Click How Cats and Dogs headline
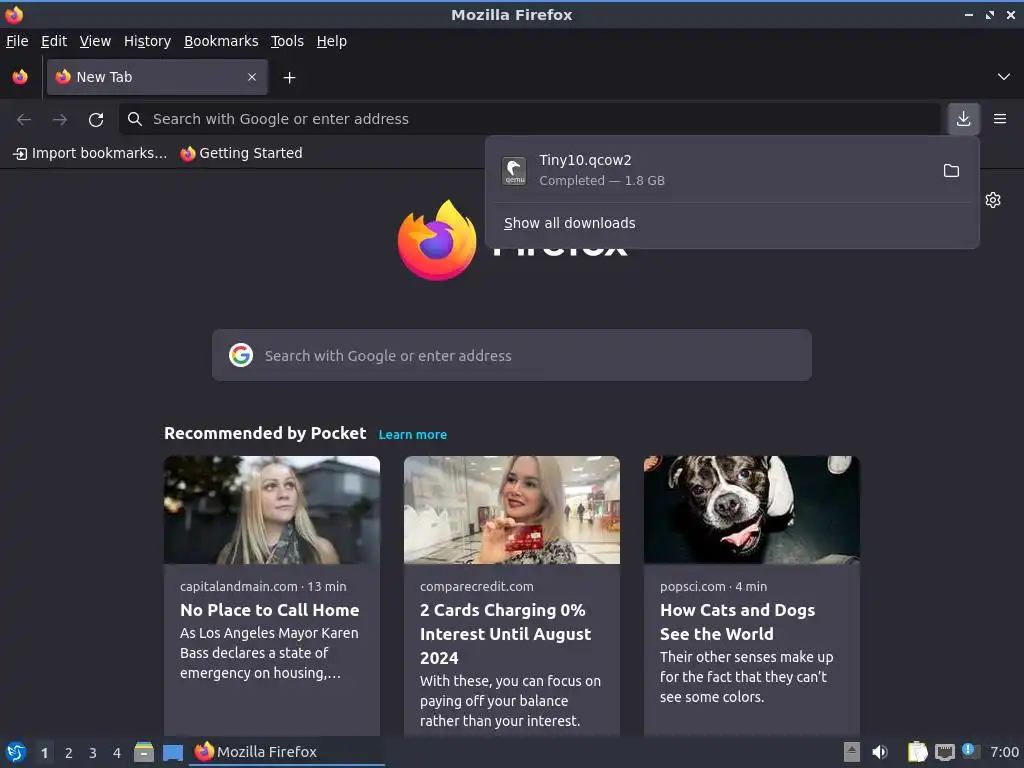Viewport: 1024px width, 768px height. pos(737,622)
